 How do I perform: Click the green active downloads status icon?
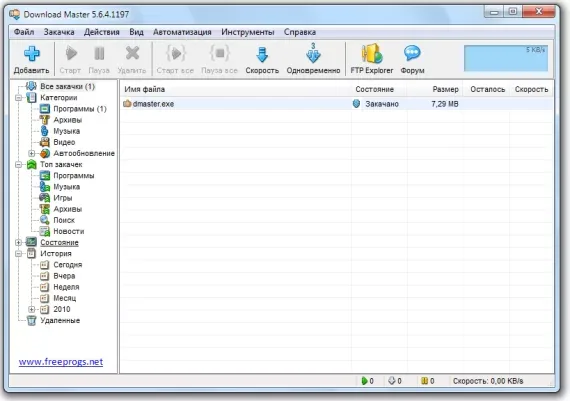point(364,381)
